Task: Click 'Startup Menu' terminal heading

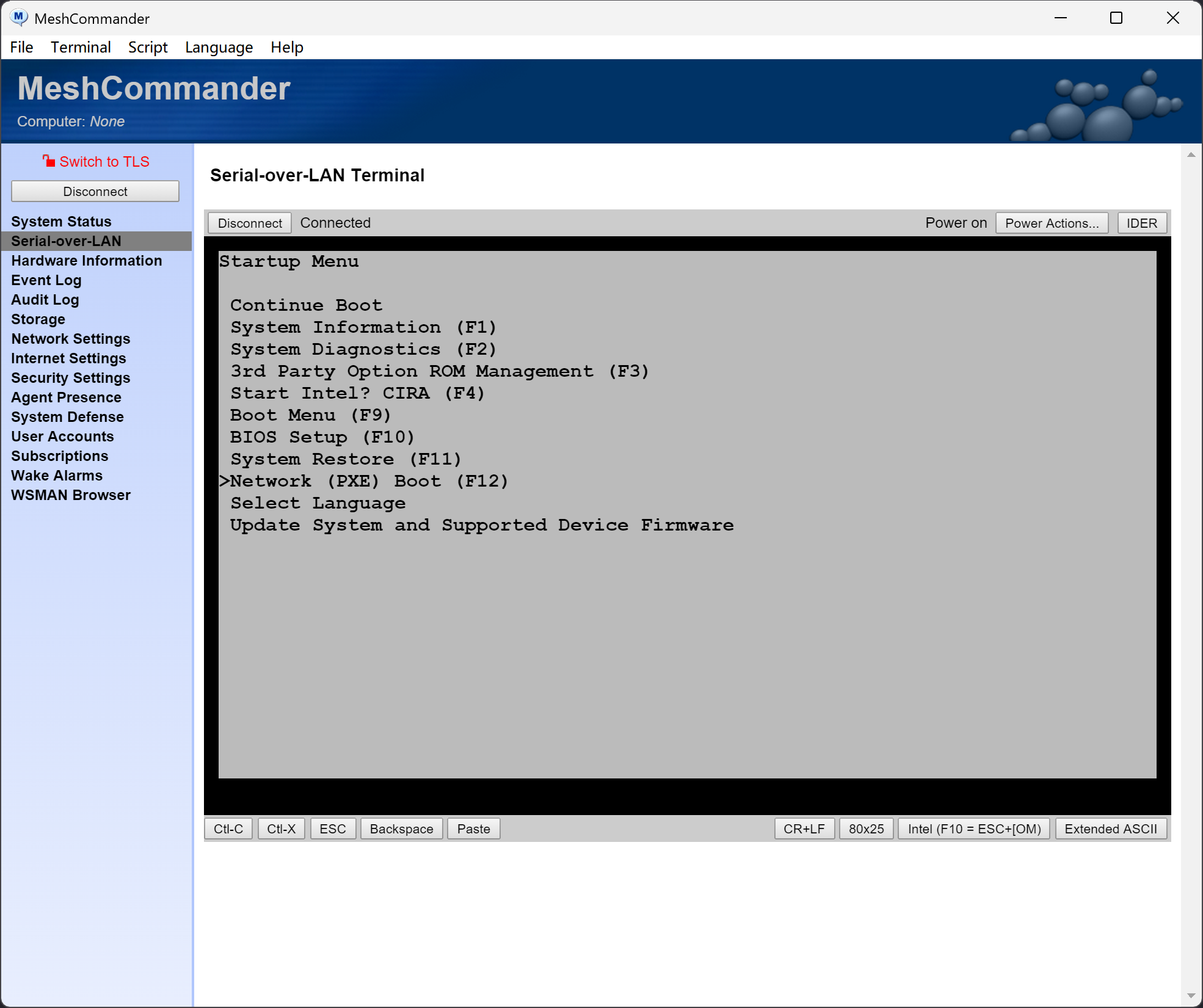Action: [289, 261]
